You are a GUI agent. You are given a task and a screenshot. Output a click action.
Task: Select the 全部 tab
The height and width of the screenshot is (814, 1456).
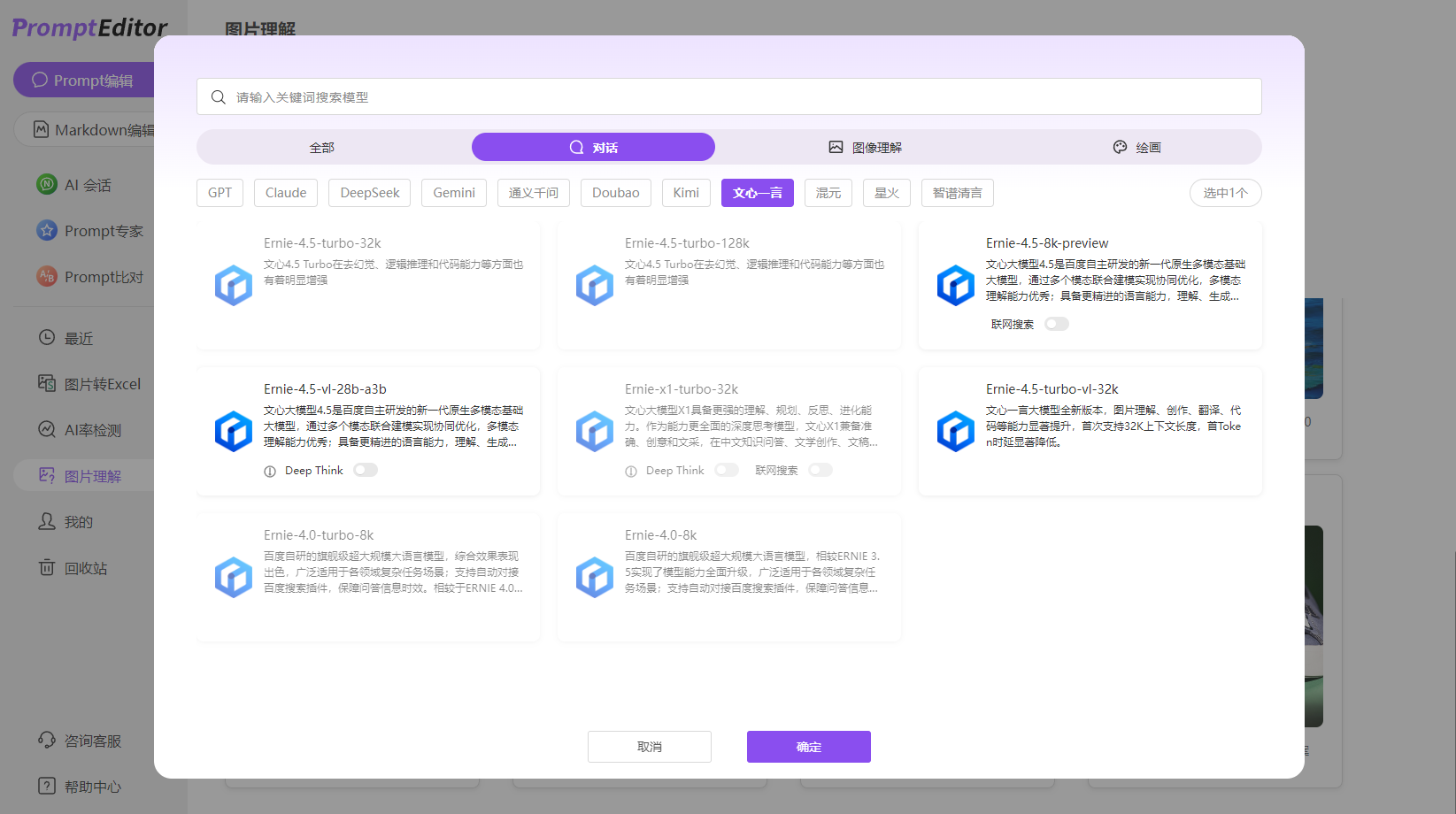(x=322, y=148)
